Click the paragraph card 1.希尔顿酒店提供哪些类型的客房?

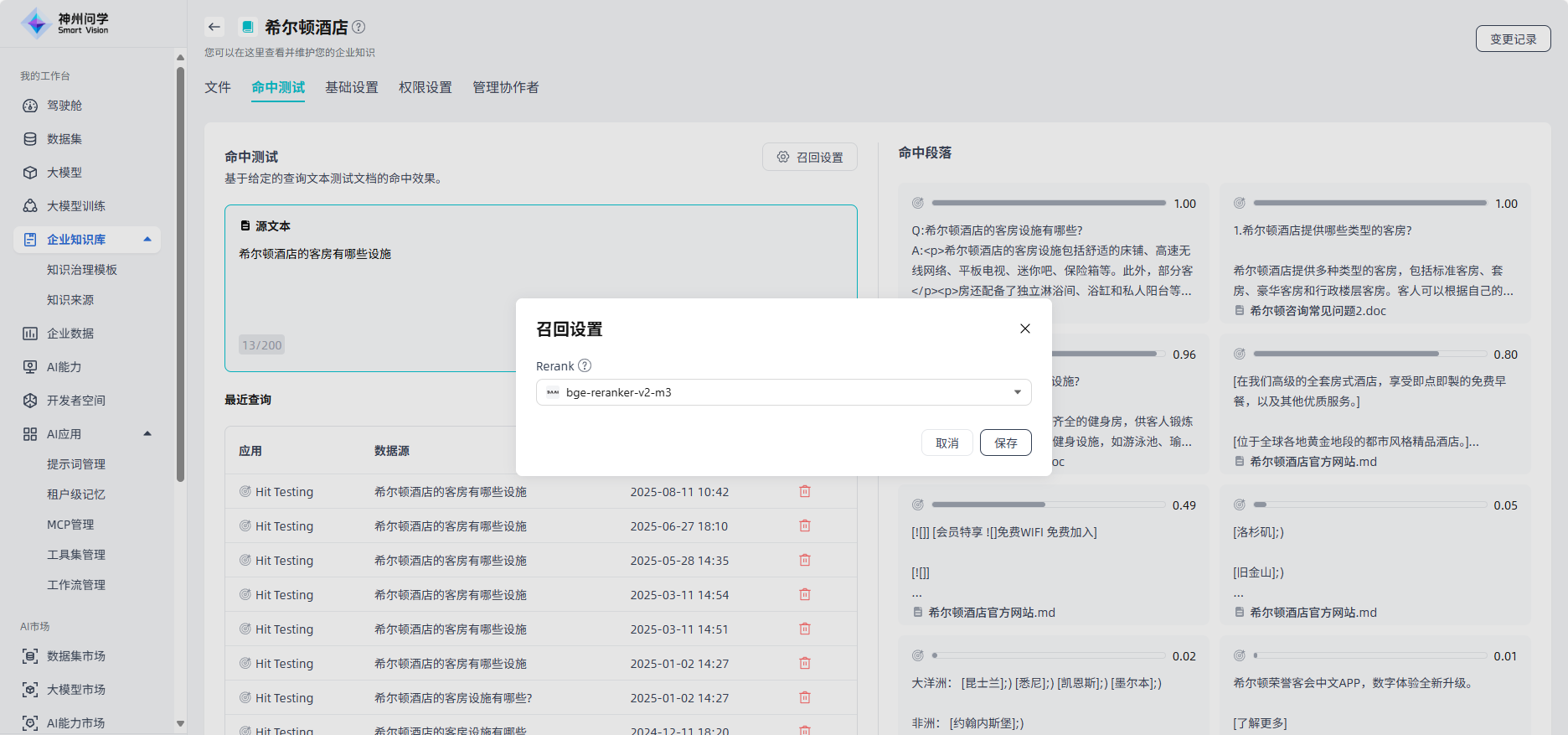coord(1375,253)
